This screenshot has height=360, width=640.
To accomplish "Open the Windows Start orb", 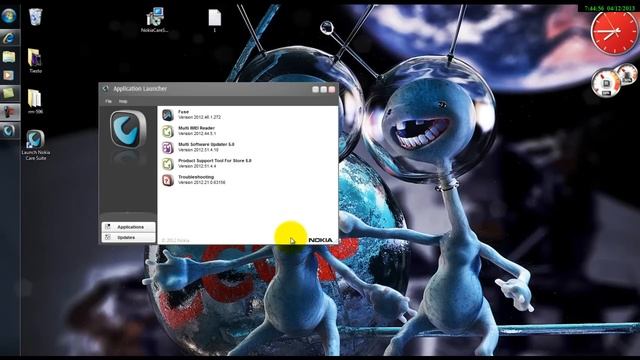I will pyautogui.click(x=9, y=16).
